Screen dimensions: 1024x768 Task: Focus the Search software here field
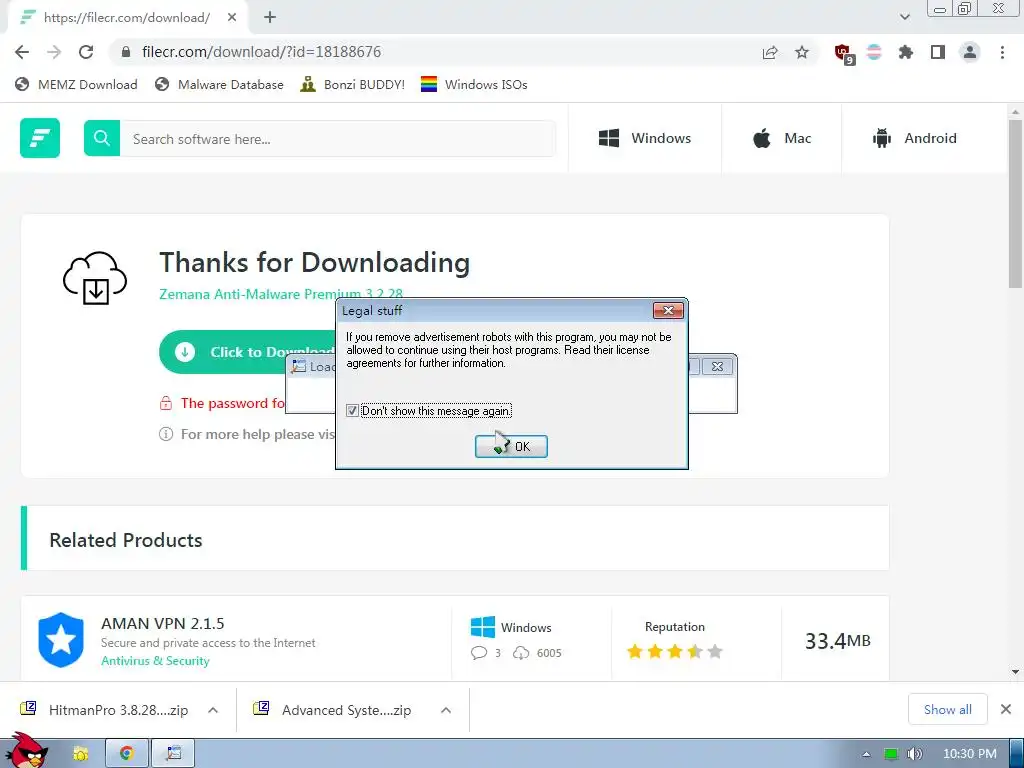coord(338,138)
